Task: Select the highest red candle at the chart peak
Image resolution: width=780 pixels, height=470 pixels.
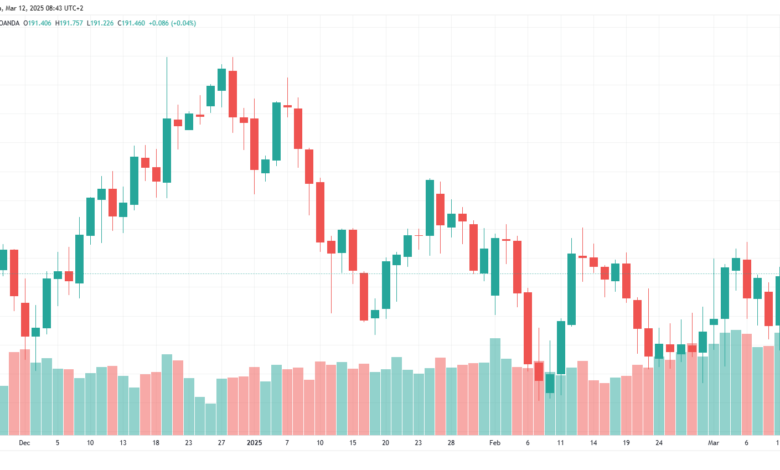Action: coord(233,94)
